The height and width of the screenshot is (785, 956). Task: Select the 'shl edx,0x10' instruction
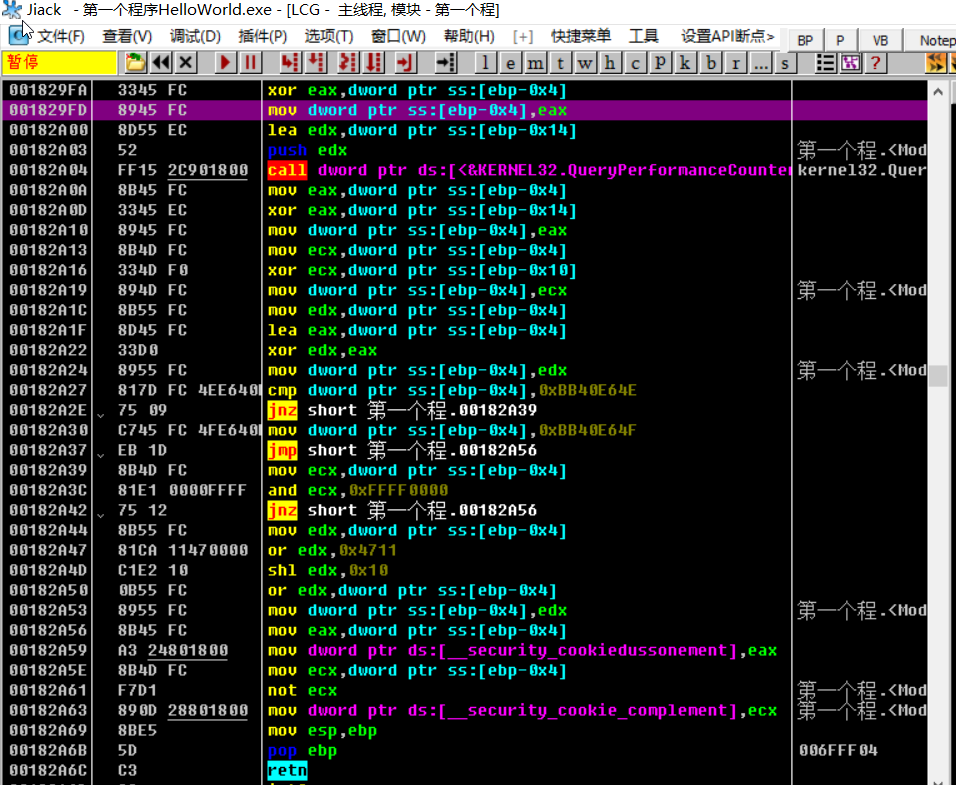coord(328,570)
